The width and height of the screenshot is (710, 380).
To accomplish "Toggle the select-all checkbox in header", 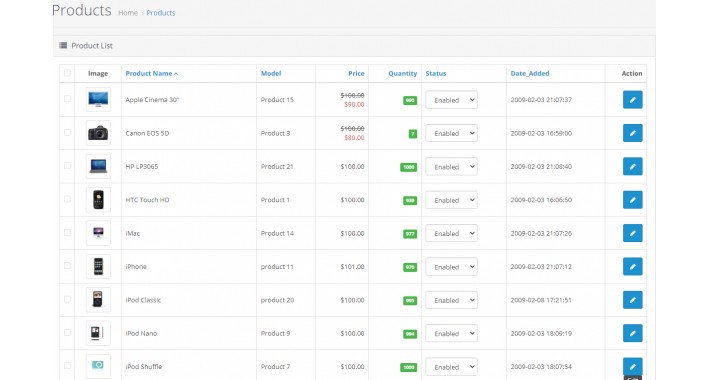I will tap(67, 73).
